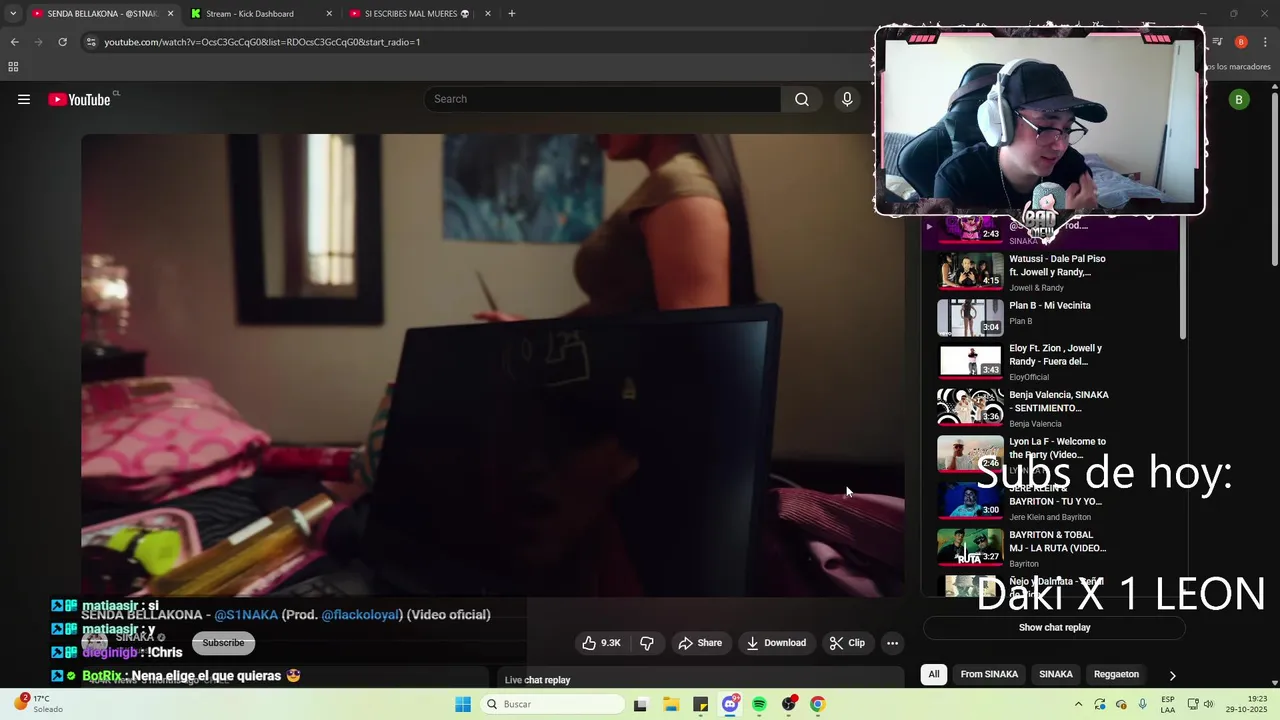Image resolution: width=1280 pixels, height=720 pixels.
Task: Open BAYRITON & TOBAL MJ - LA RUTA video
Action: pyautogui.click(x=1050, y=548)
